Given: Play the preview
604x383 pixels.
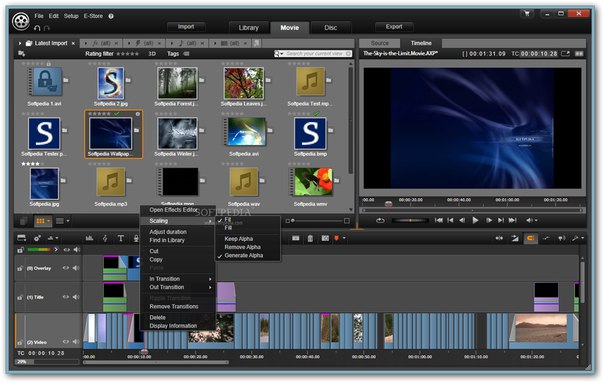Looking at the screenshot, I should [475, 220].
